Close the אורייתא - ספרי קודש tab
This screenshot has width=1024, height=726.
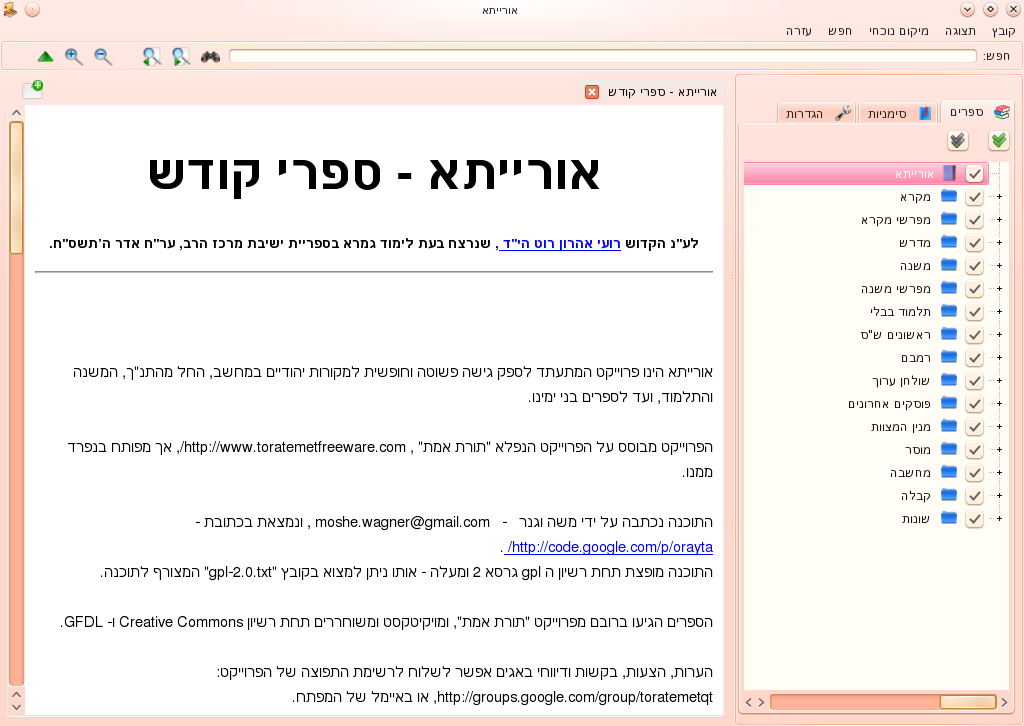coord(592,92)
